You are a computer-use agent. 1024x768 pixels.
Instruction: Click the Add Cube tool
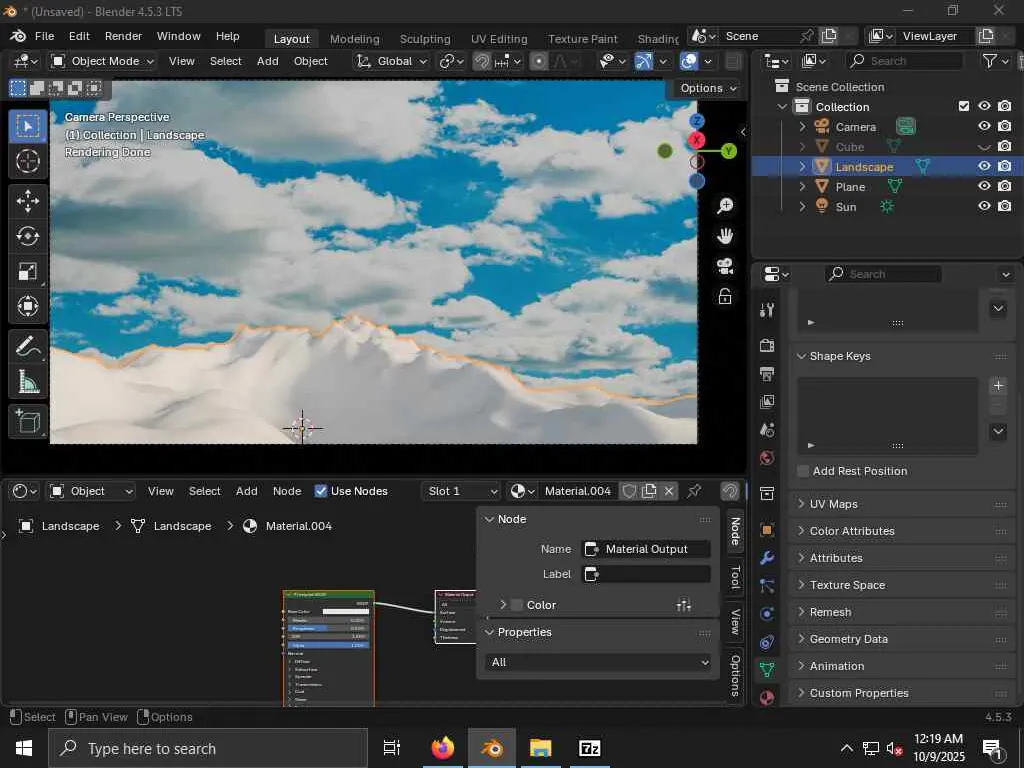tap(28, 421)
